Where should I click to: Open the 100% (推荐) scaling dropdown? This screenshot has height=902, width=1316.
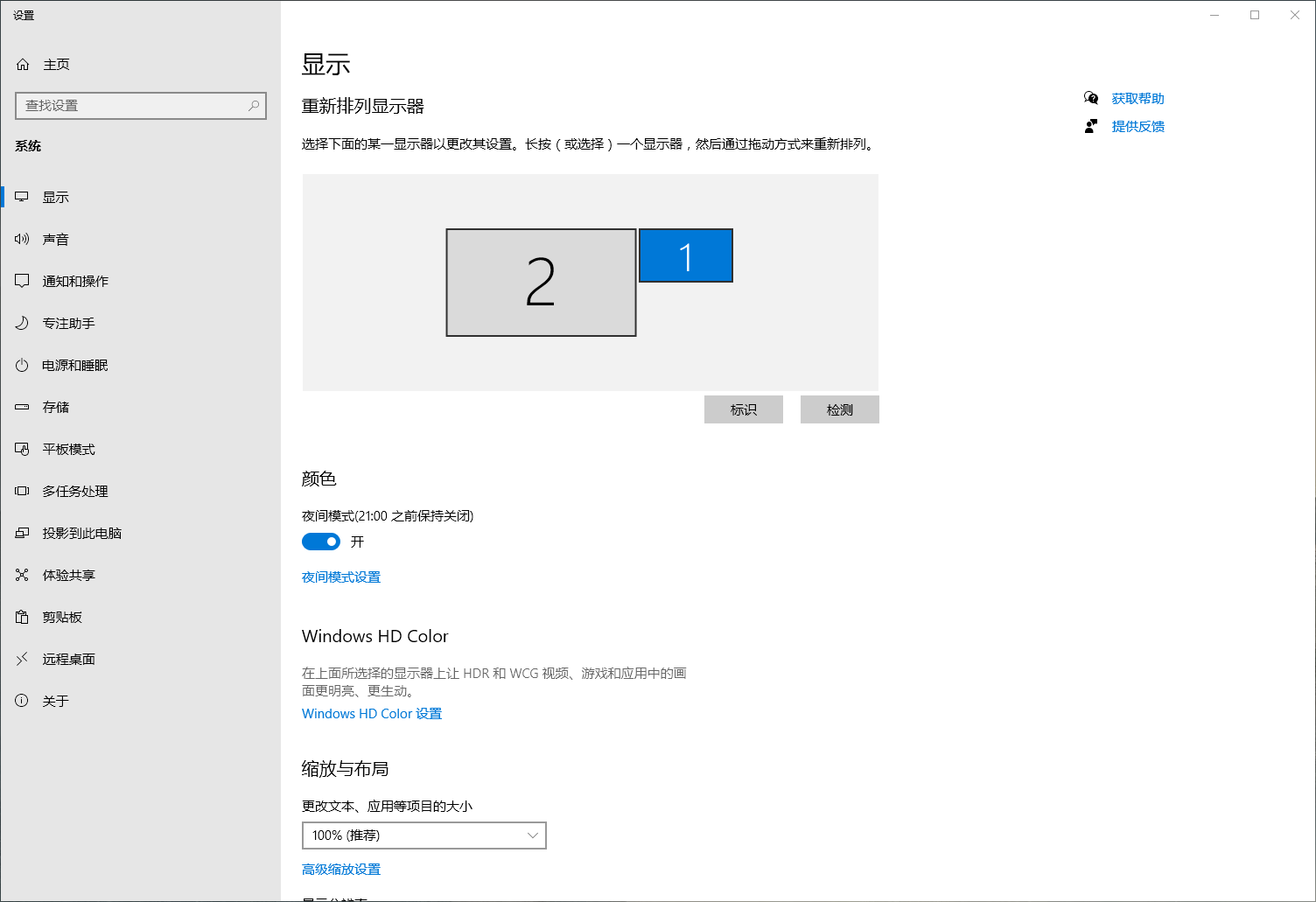pyautogui.click(x=424, y=836)
